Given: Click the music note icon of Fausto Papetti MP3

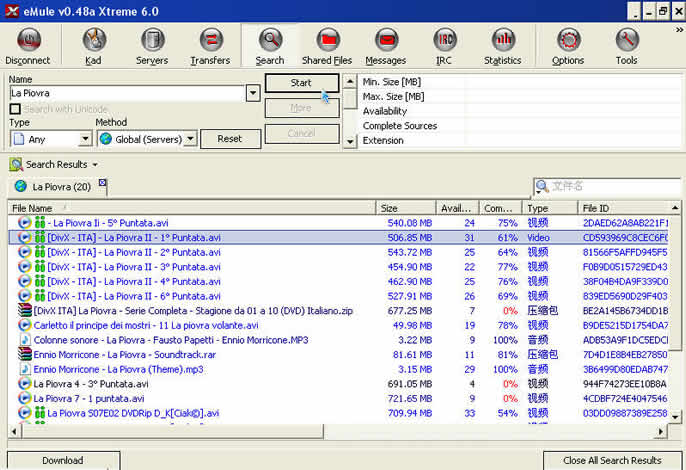Looking at the screenshot, I should (x=25, y=340).
